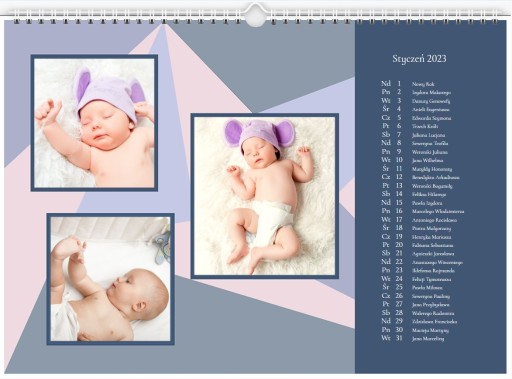Select the 'Pn 23' day row
Viewport: 512px width, 379px height.
(x=418, y=270)
